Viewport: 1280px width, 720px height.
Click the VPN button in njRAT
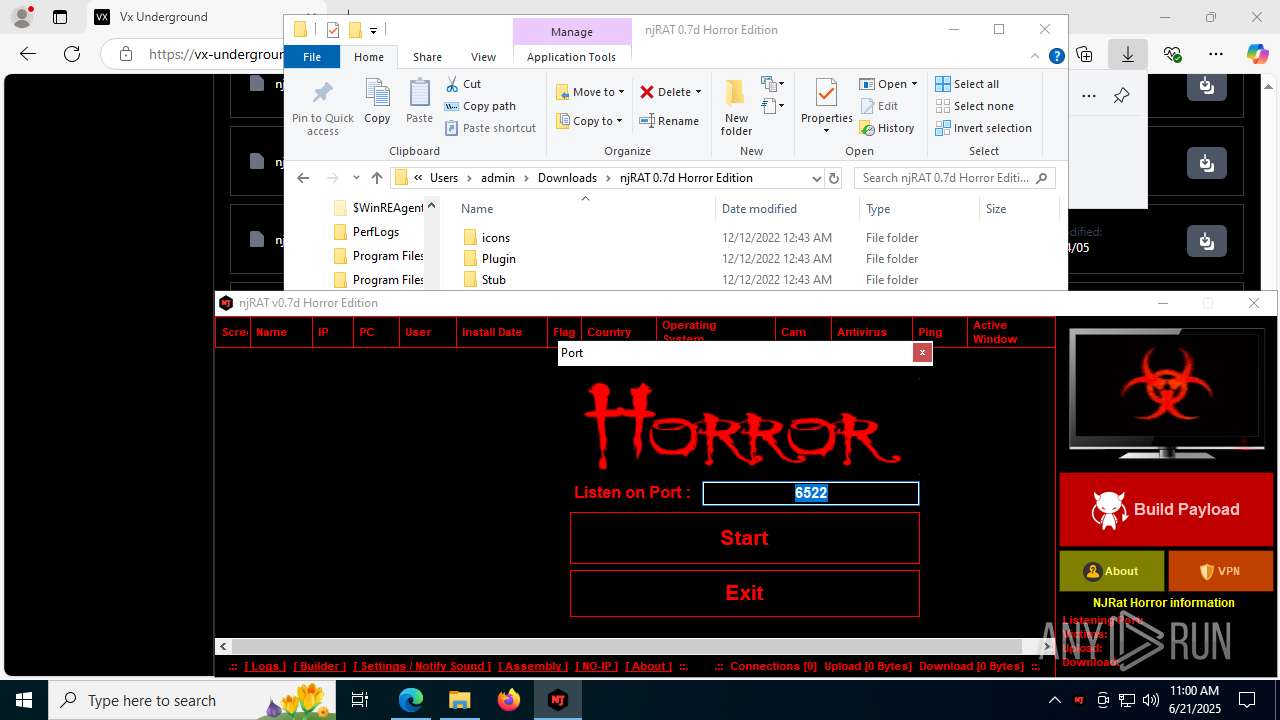click(x=1220, y=571)
